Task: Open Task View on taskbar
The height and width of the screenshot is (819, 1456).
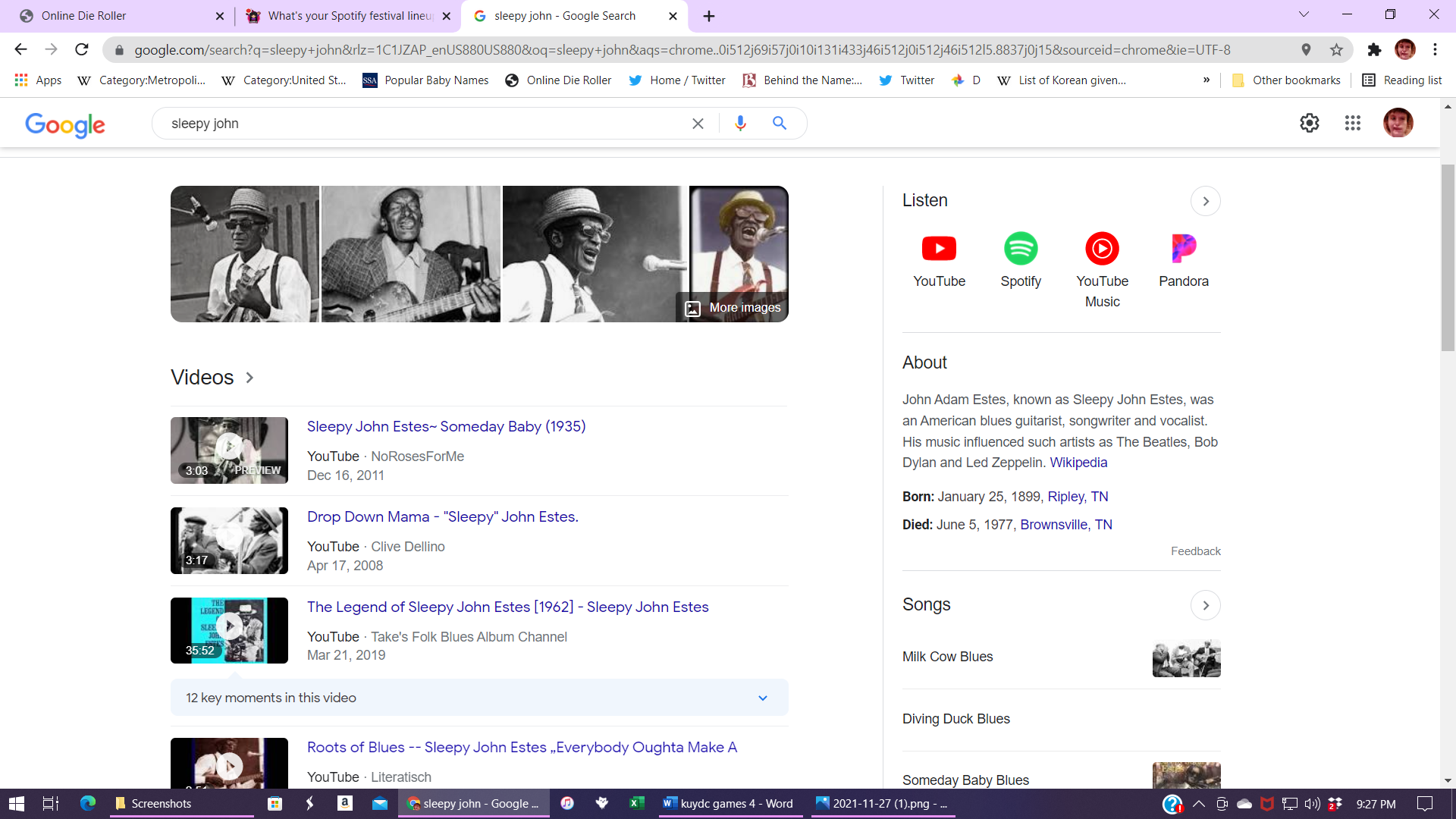Action: (x=51, y=804)
